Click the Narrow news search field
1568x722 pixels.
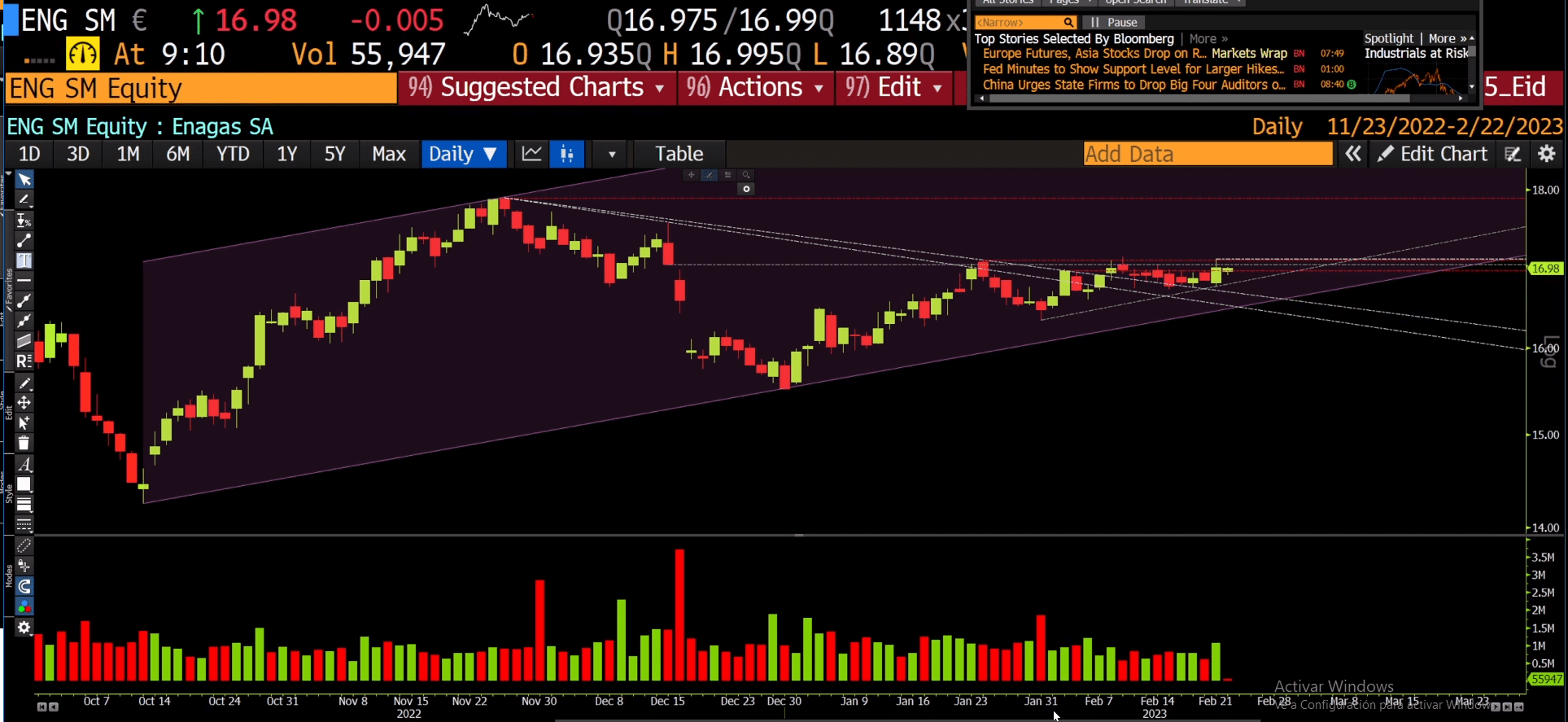(x=1026, y=23)
